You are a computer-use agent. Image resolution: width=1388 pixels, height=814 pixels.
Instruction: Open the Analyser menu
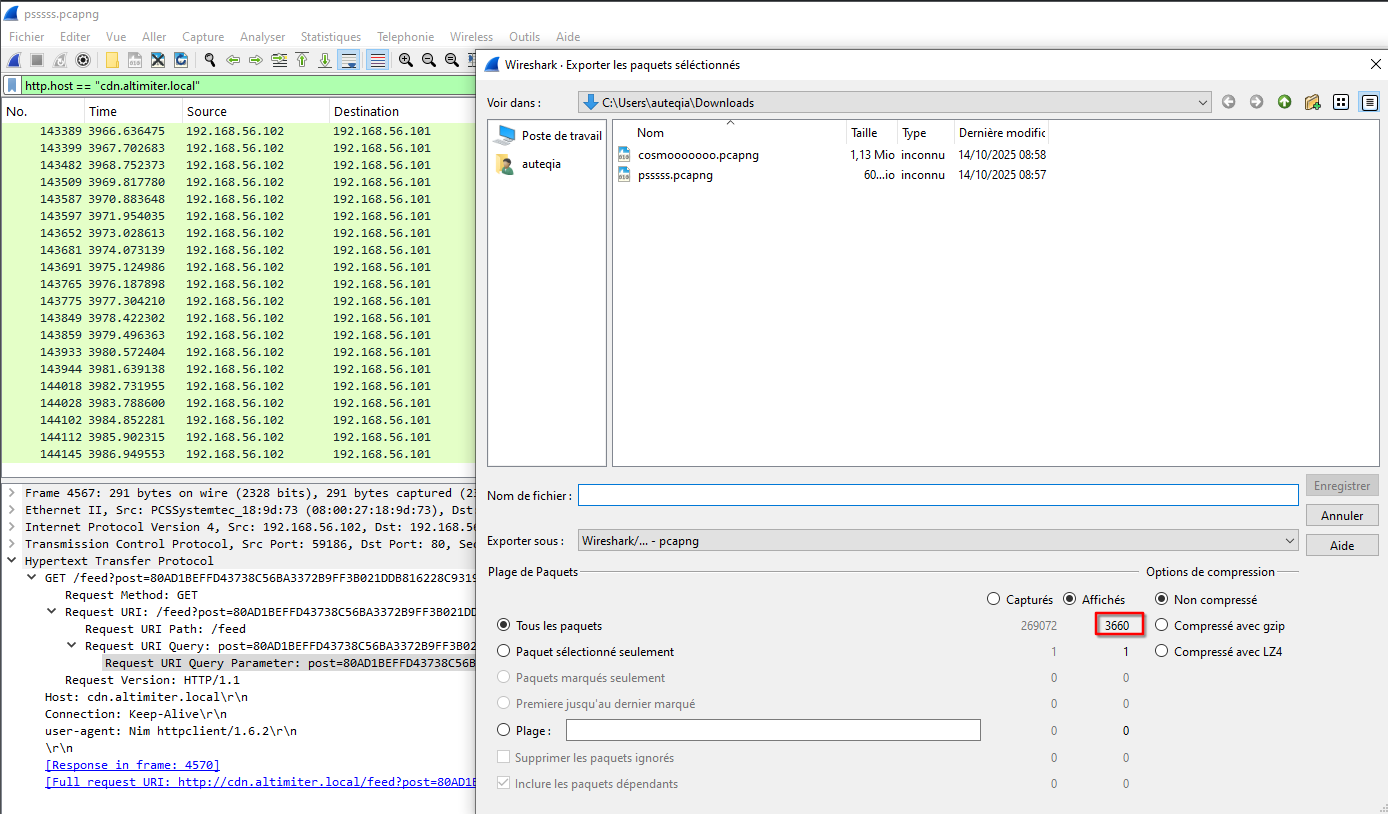262,37
